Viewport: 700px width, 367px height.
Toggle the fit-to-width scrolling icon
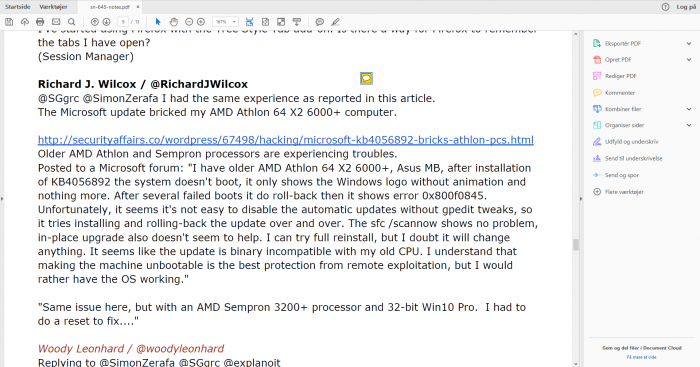click(x=249, y=22)
